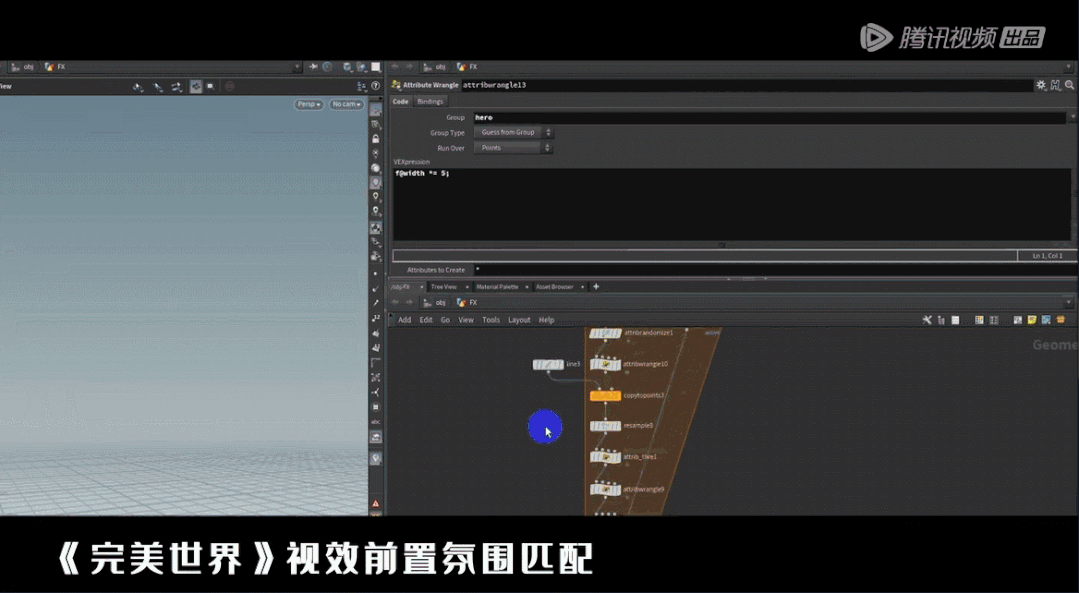1079x593 pixels.
Task: Toggle the highlighted light-bulb display option
Action: (376, 183)
